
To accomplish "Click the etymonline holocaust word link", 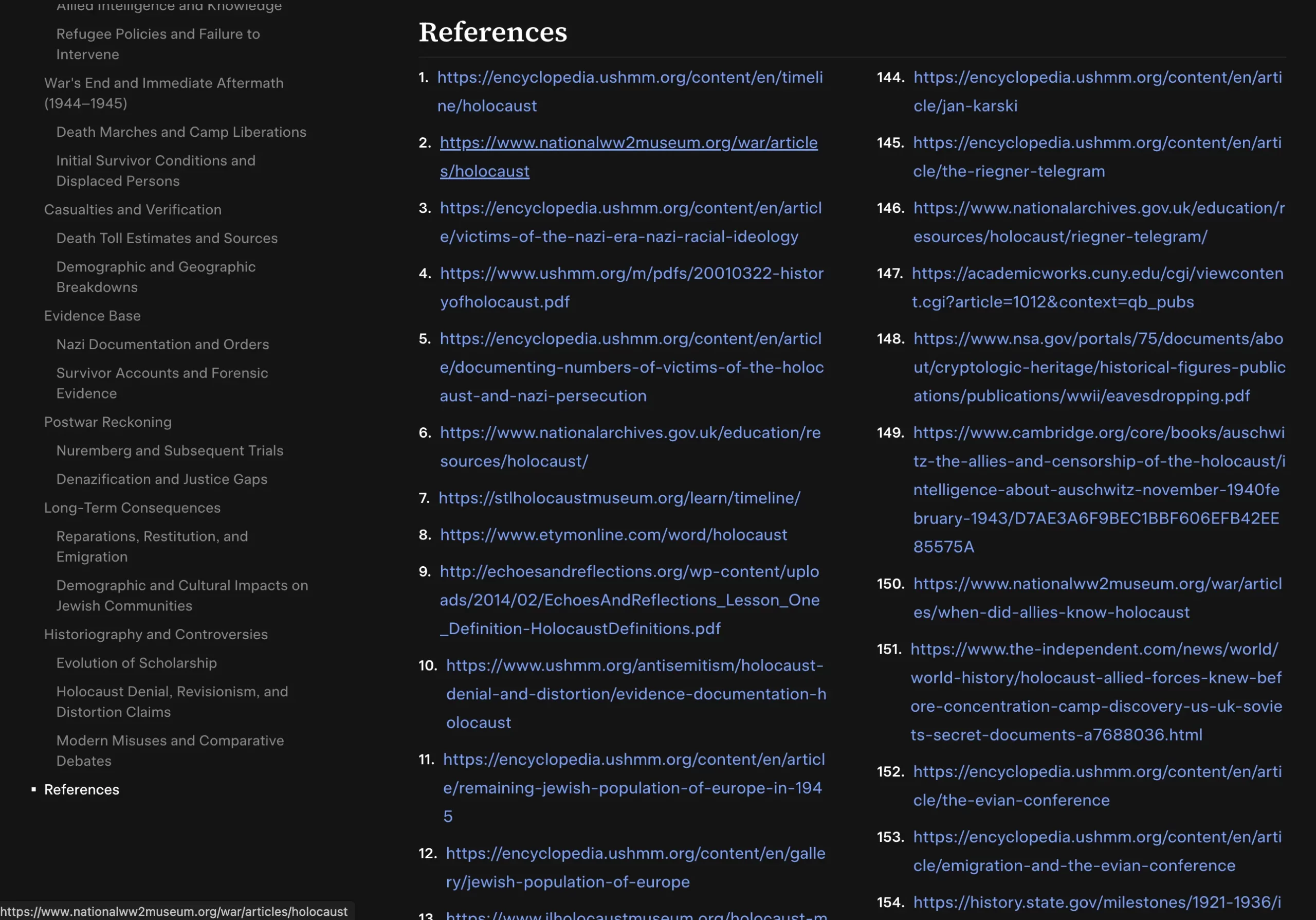I will tap(613, 535).
